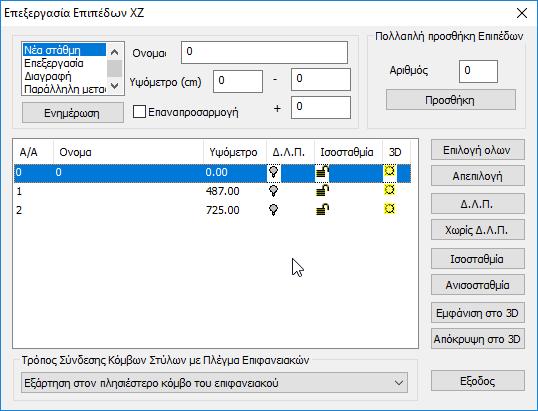Image resolution: width=538 pixels, height=411 pixels.
Task: Click the Δ.Λ.Π. column header
Action: point(290,152)
